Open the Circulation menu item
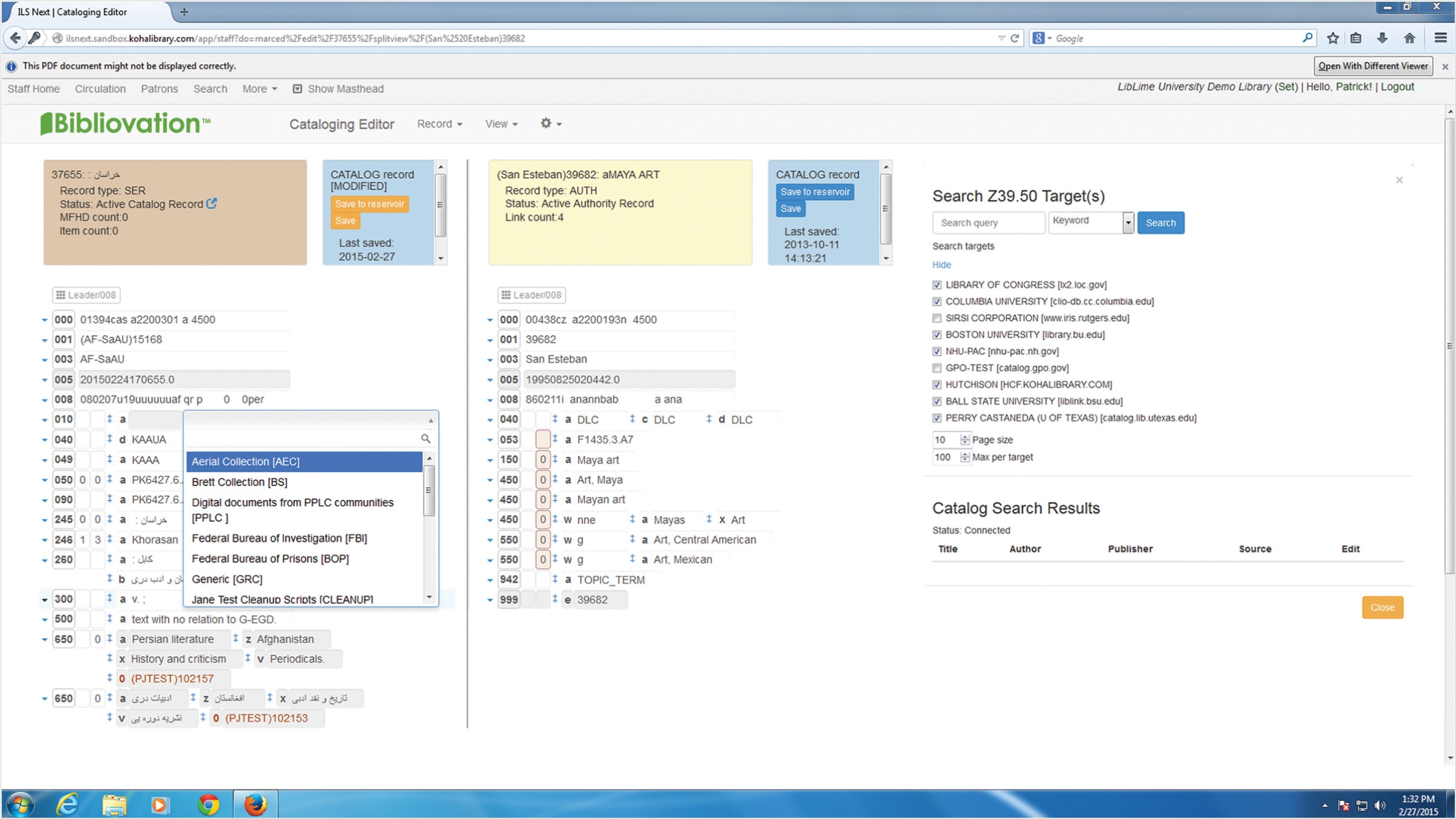1456x819 pixels. click(x=100, y=89)
